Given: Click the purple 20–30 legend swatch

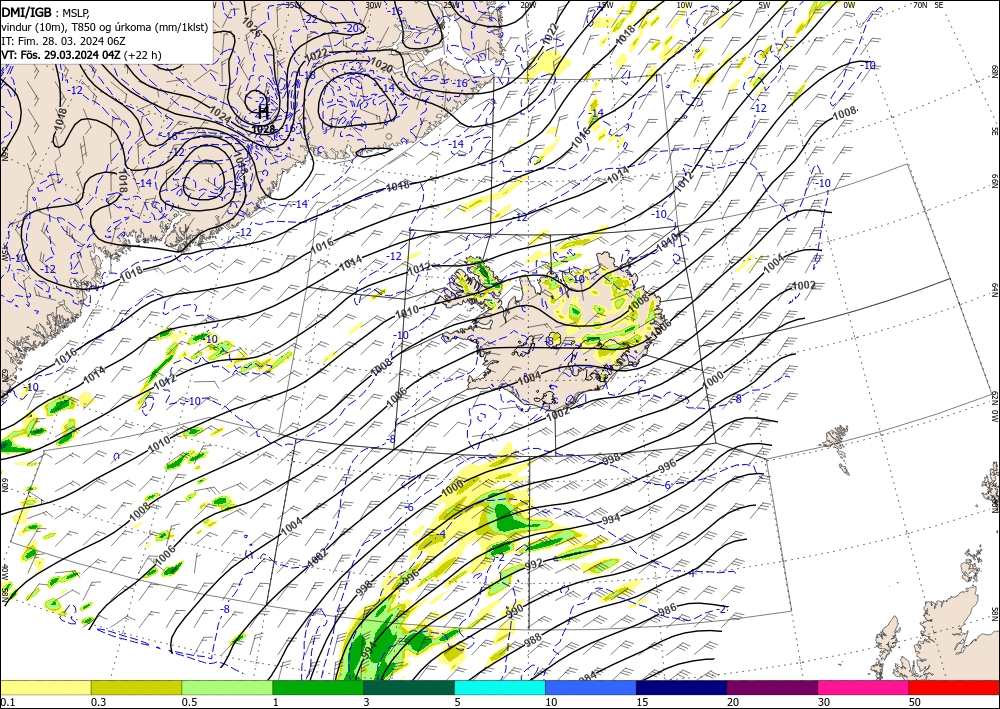Looking at the screenshot, I should click(772, 687).
